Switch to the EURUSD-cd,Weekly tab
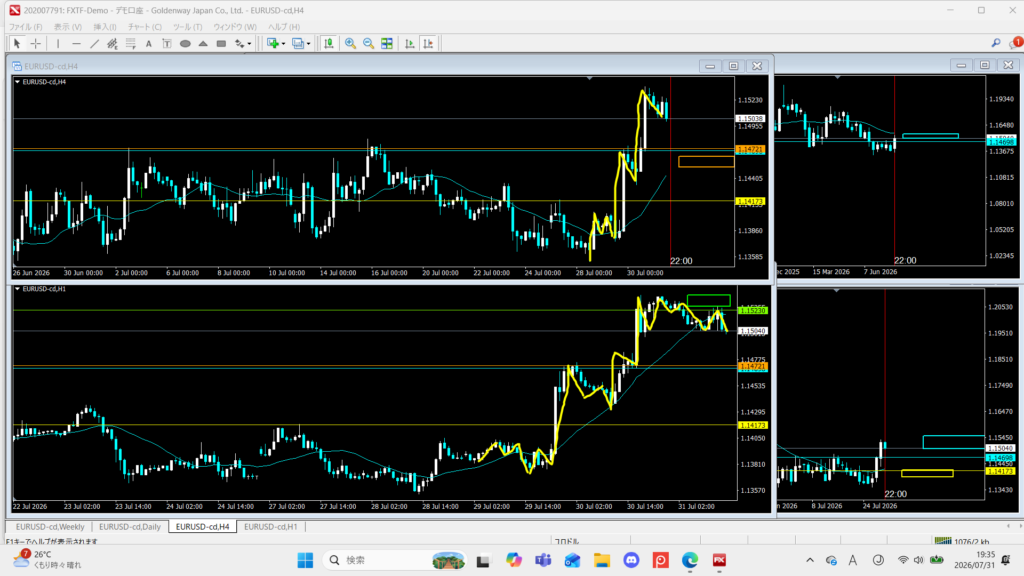This screenshot has width=1024, height=576. [50, 526]
